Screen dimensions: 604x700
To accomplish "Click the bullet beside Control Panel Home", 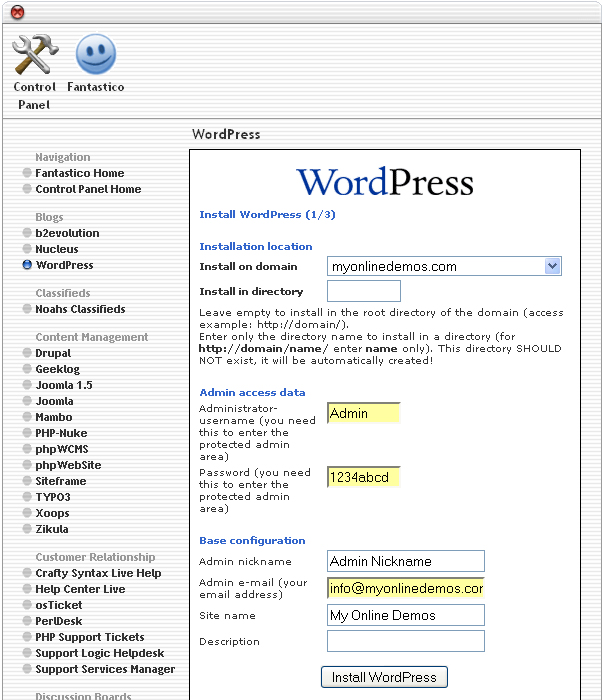I will (27, 188).
